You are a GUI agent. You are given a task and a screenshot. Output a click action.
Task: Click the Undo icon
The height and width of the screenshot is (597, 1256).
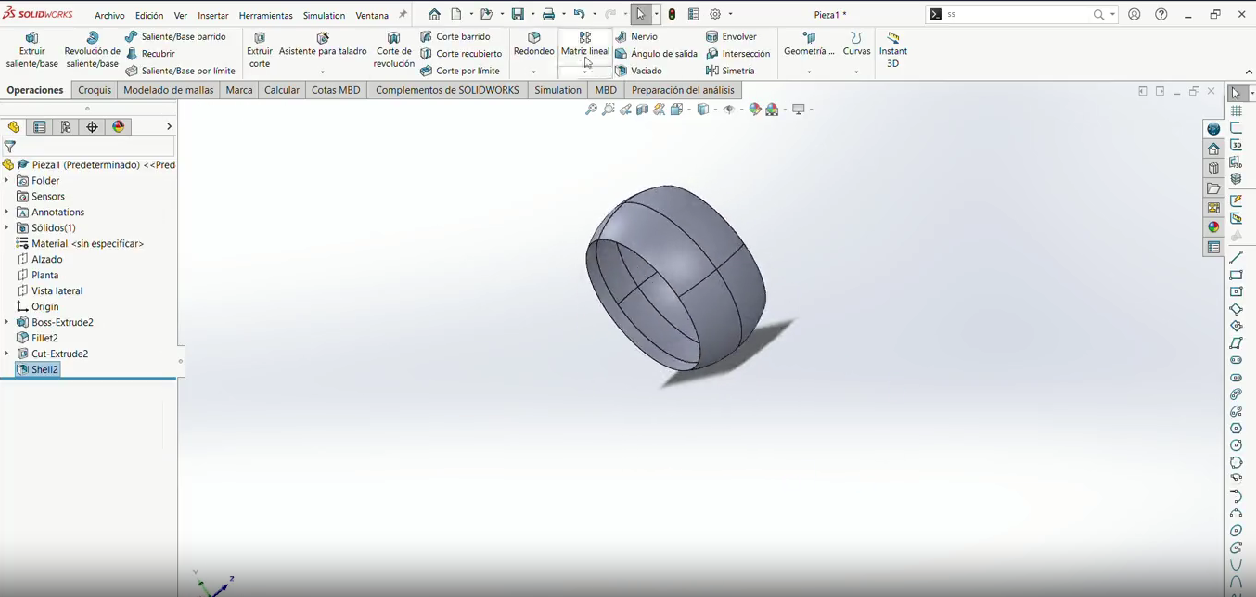point(579,15)
